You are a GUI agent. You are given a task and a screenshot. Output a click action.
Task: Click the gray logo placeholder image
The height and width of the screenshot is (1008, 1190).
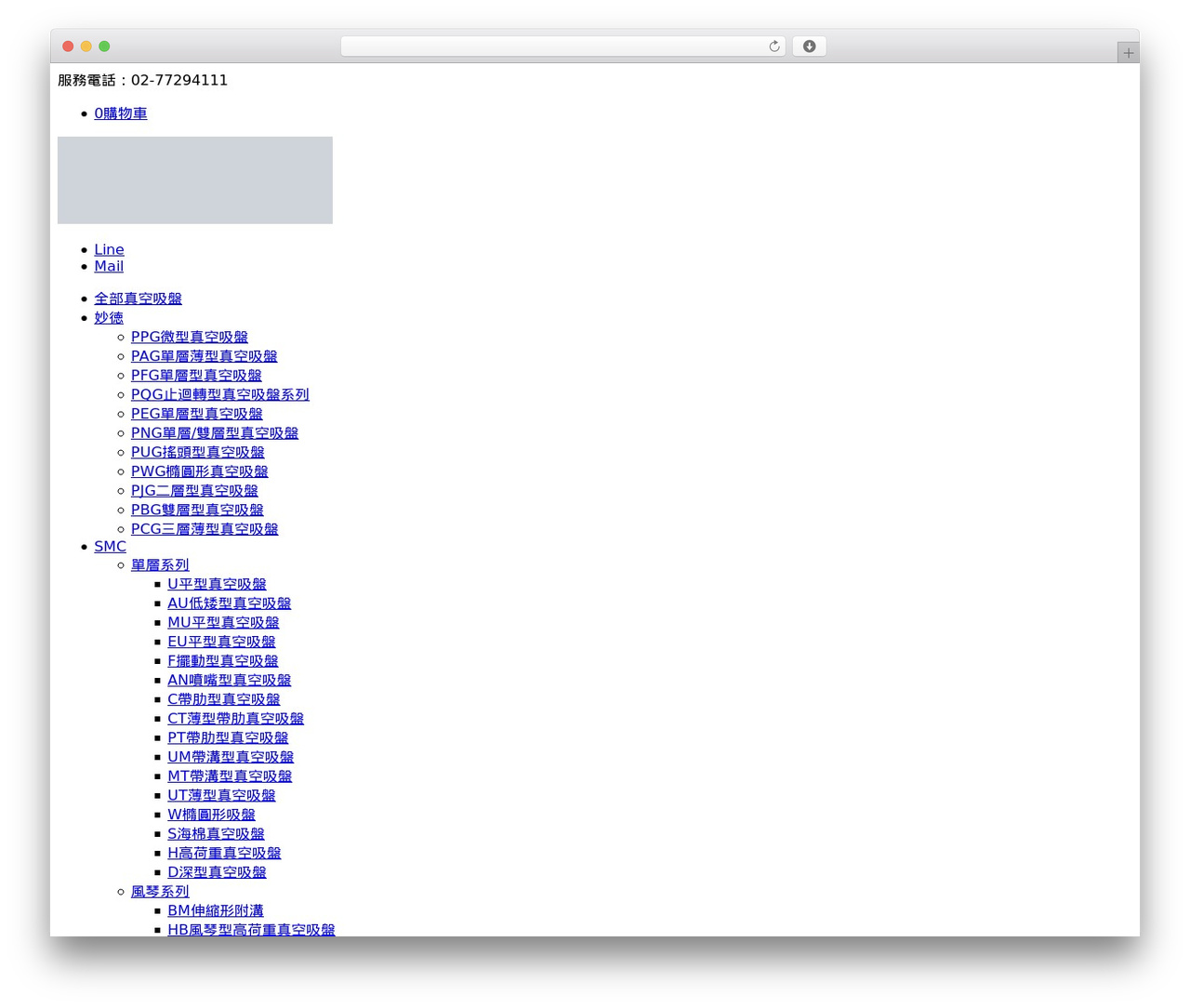point(195,180)
